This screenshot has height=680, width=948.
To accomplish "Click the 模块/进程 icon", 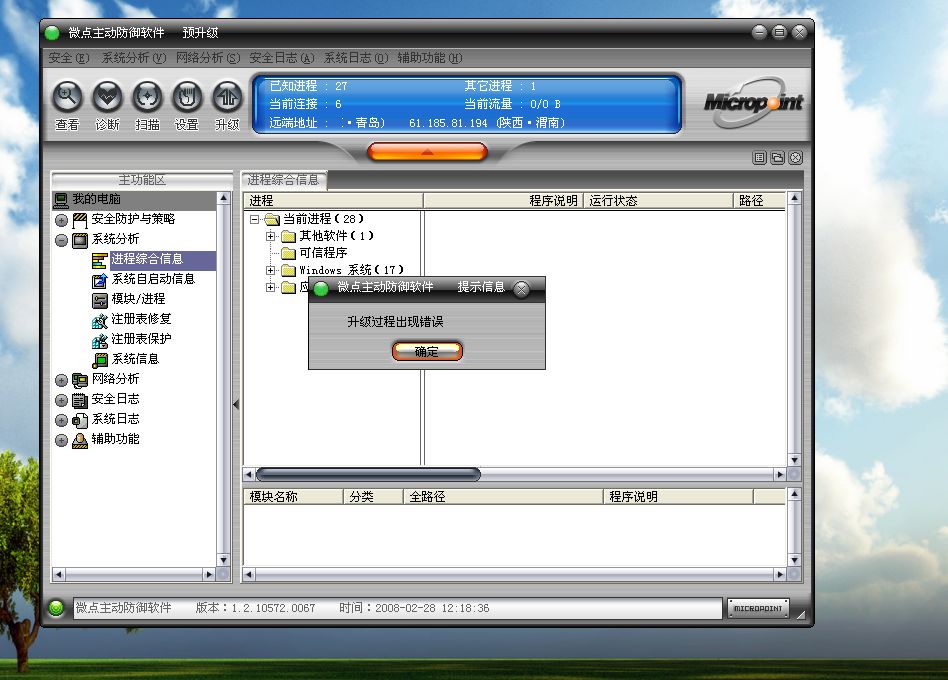I will pyautogui.click(x=100, y=300).
